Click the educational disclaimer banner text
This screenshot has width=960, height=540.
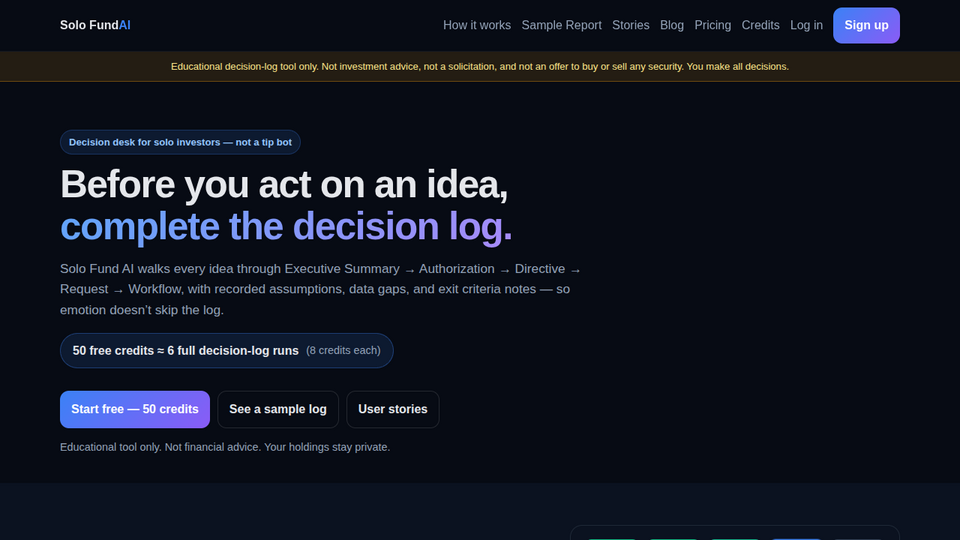pyautogui.click(x=479, y=66)
